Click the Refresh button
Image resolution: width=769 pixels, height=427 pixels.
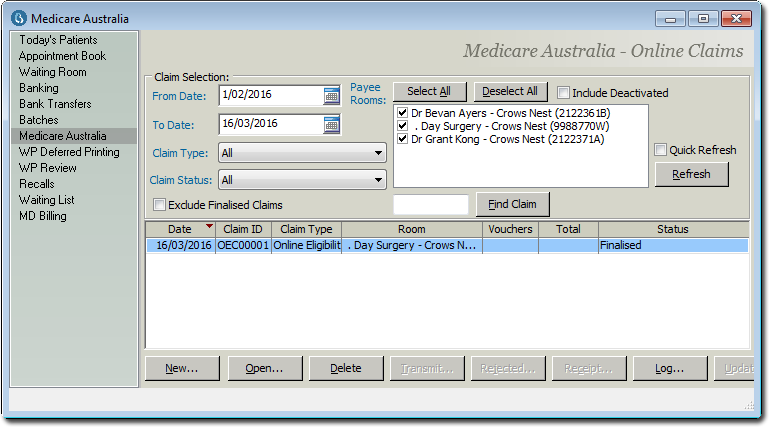691,174
